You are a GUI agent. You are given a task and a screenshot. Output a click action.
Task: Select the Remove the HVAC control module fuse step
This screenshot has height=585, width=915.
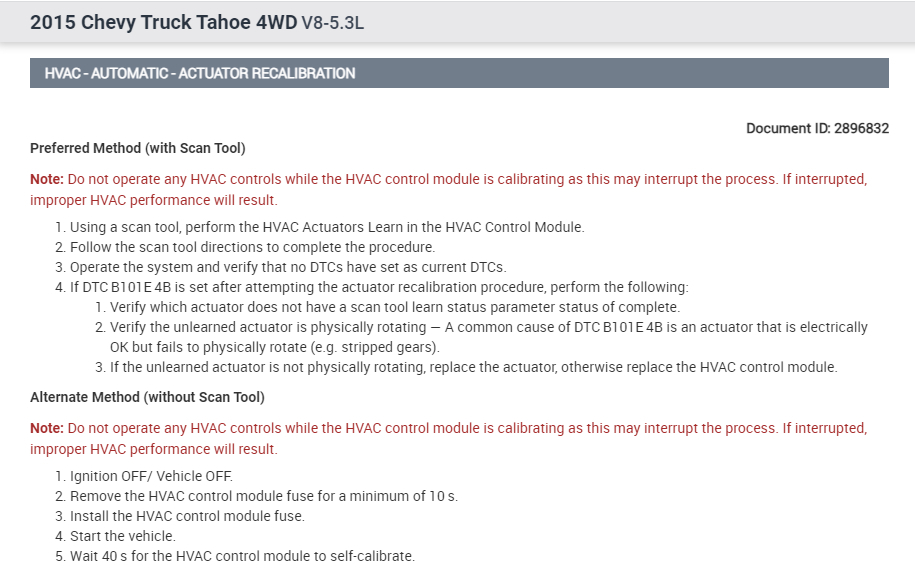[264, 496]
